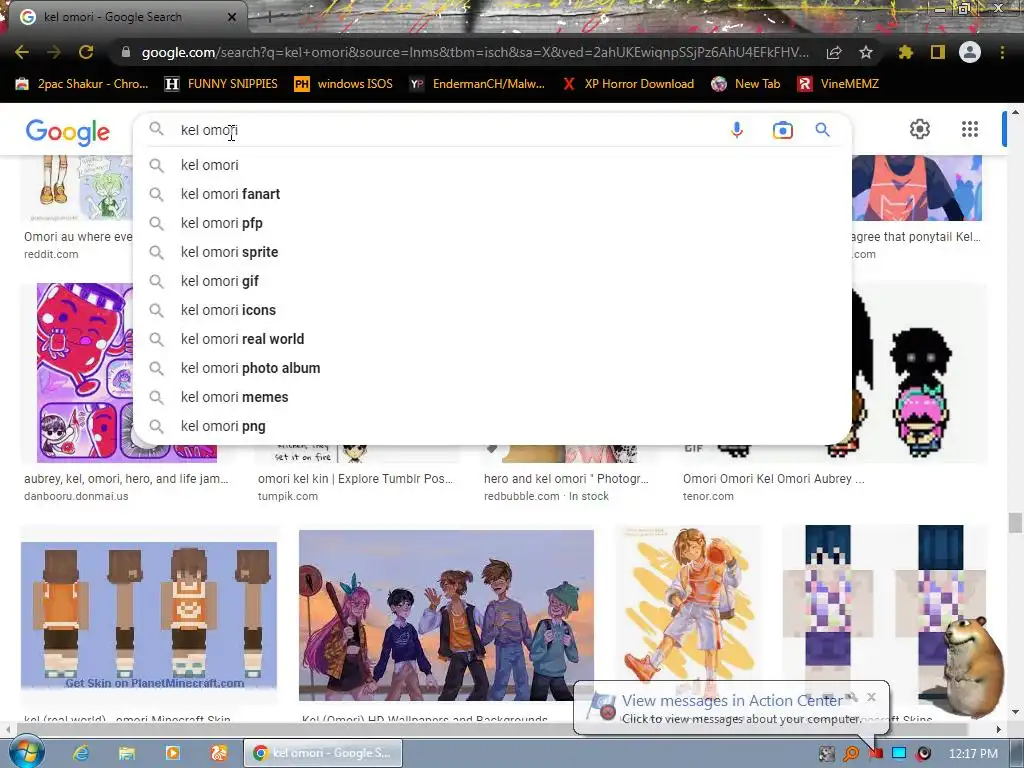Click the reddit.com source link
Viewport: 1024px width, 768px height.
(51, 254)
